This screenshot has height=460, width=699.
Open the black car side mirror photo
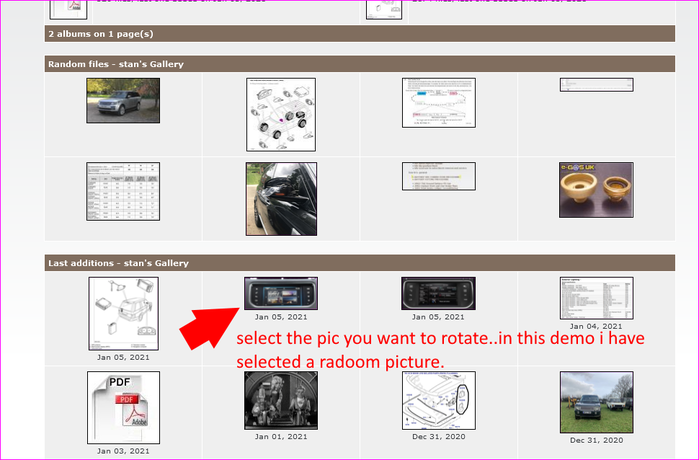pos(281,199)
